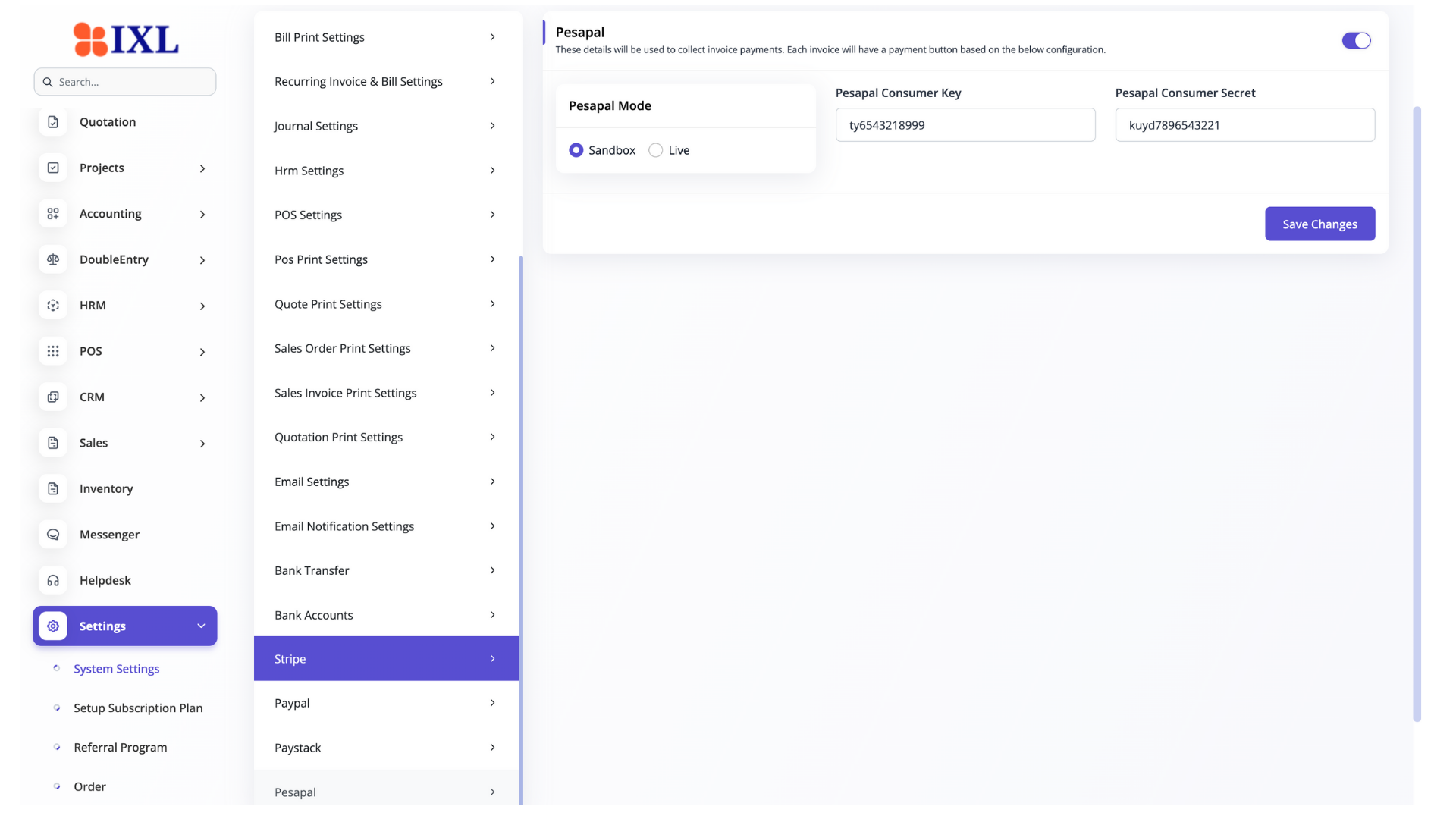The height and width of the screenshot is (819, 1456).
Task: Click the sidebar Search input field
Action: tap(125, 82)
